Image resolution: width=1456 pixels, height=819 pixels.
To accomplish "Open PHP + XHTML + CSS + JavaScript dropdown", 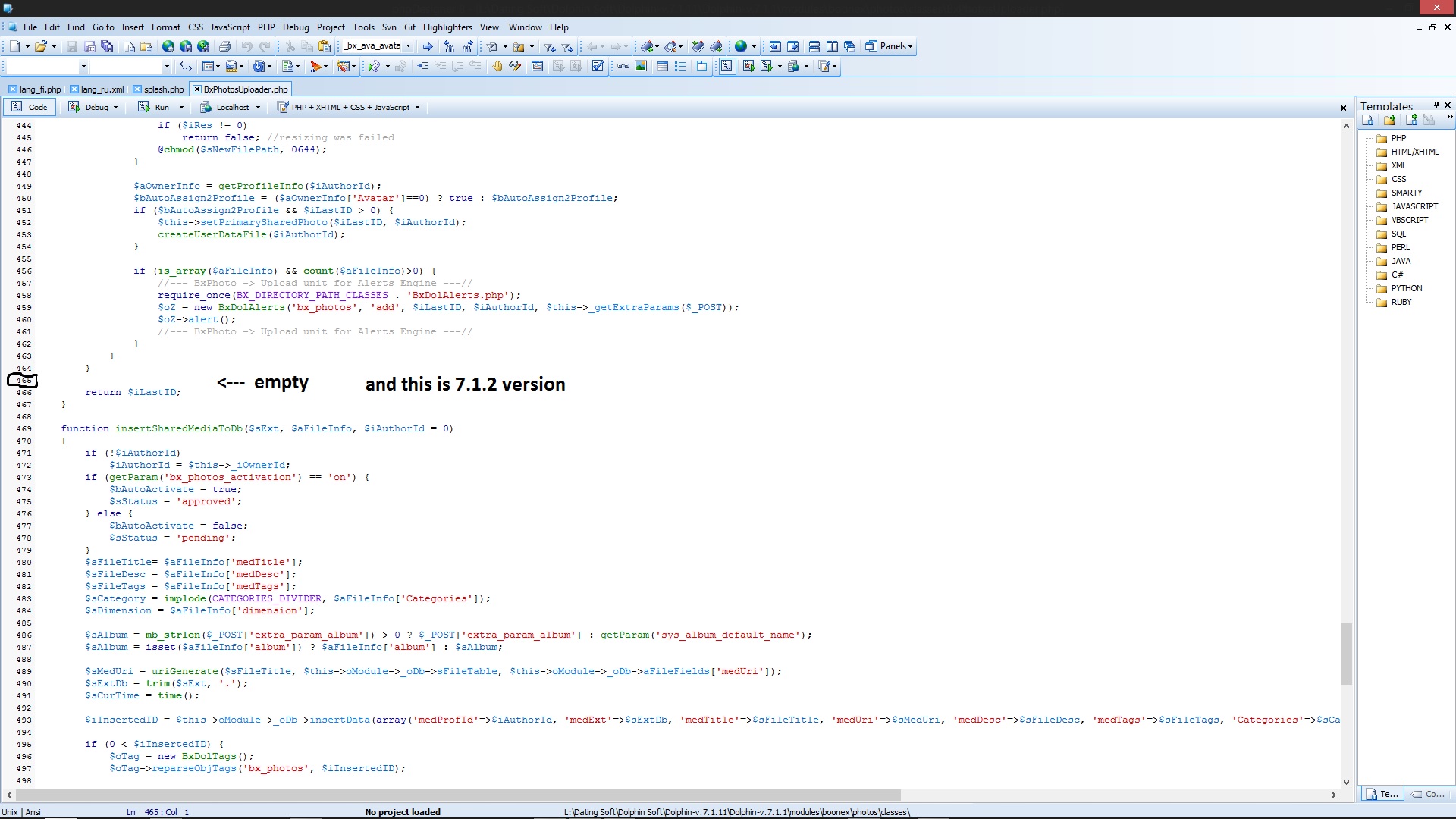I will [348, 108].
